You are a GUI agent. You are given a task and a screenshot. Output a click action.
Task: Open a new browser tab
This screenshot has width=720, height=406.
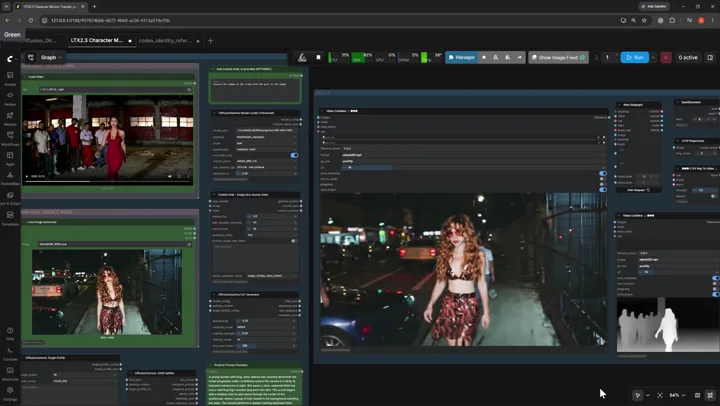[x=94, y=6]
